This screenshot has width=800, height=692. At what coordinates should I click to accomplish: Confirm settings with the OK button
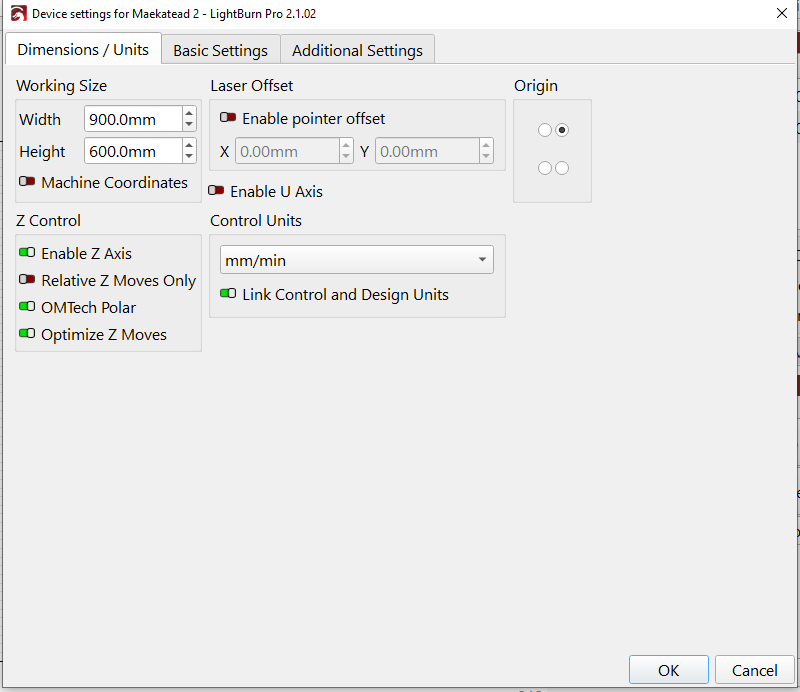pyautogui.click(x=668, y=670)
